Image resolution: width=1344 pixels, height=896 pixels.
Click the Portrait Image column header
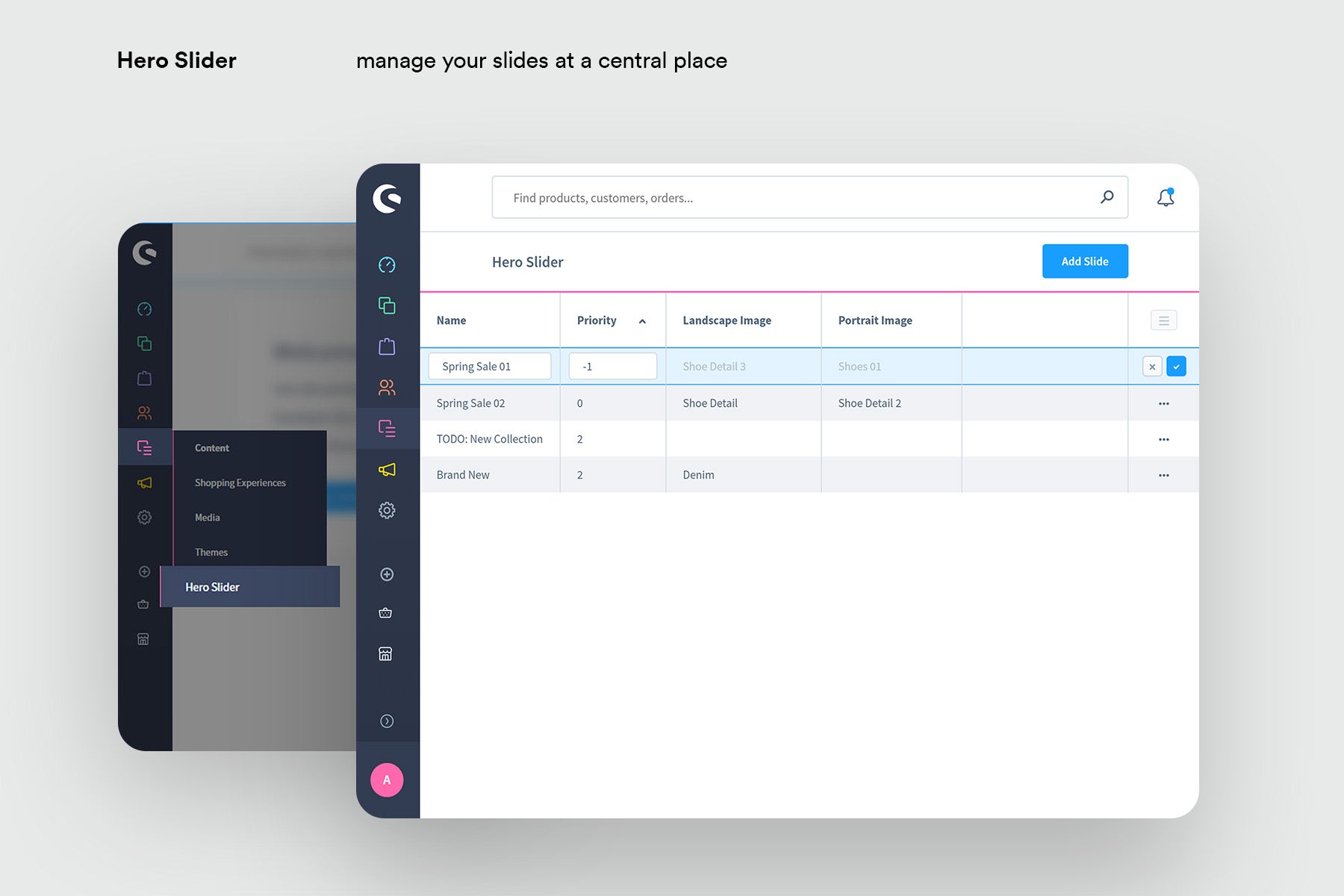[x=875, y=320]
